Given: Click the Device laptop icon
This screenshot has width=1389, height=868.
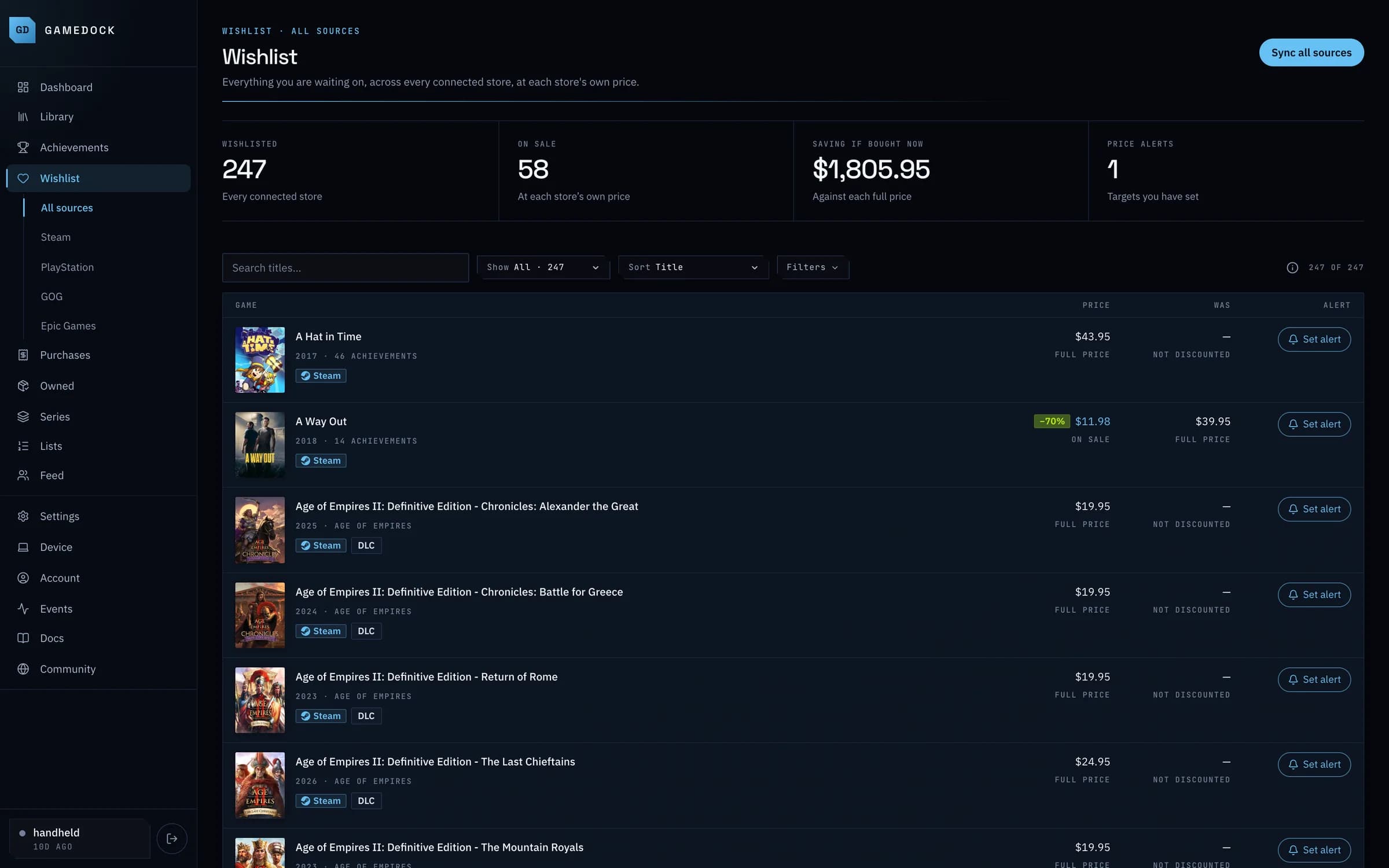Looking at the screenshot, I should point(23,547).
